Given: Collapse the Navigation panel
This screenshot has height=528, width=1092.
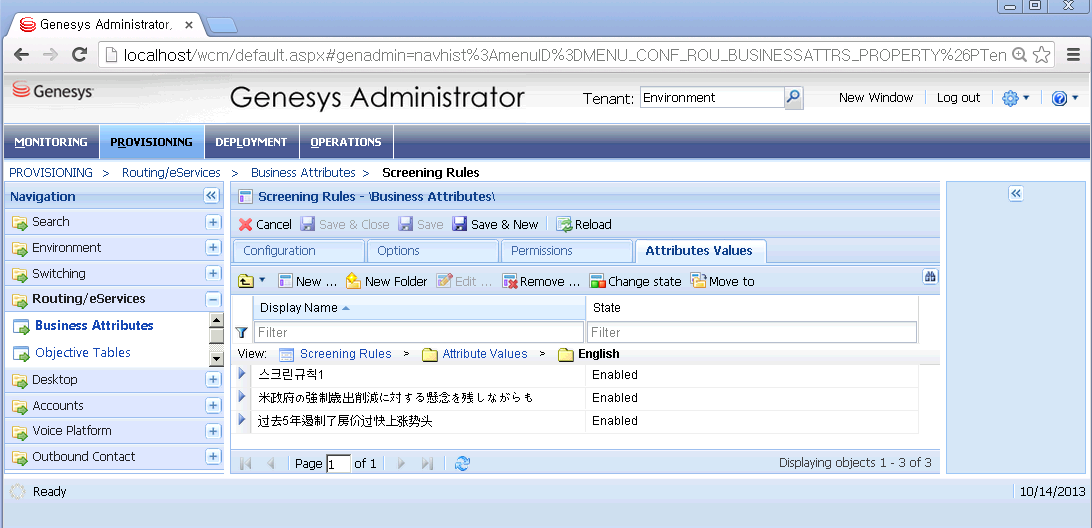Looking at the screenshot, I should (x=211, y=196).
